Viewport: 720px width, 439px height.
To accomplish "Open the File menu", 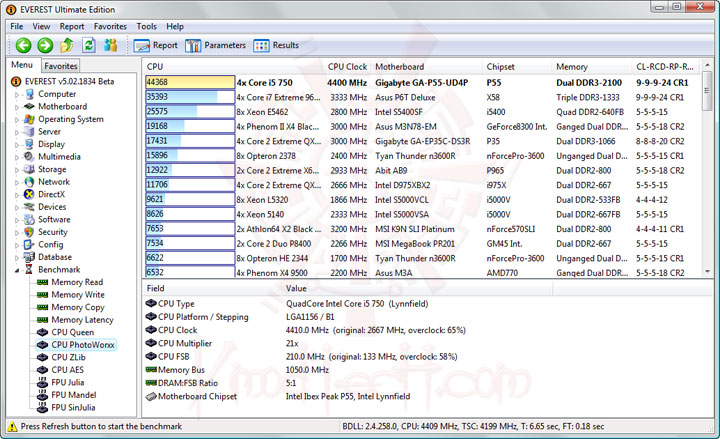I will click(17, 27).
